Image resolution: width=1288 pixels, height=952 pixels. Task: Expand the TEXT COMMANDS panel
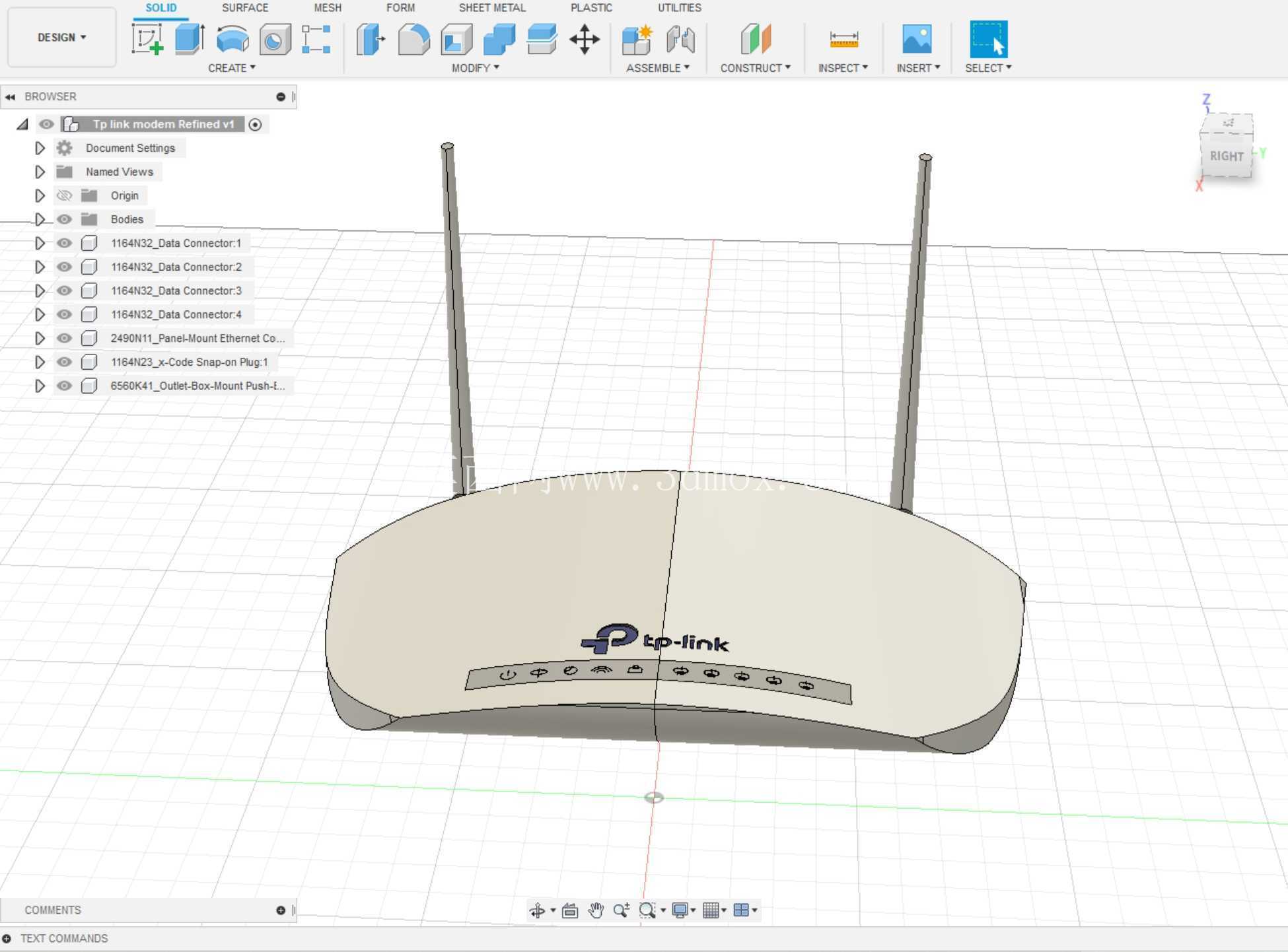(x=7, y=938)
